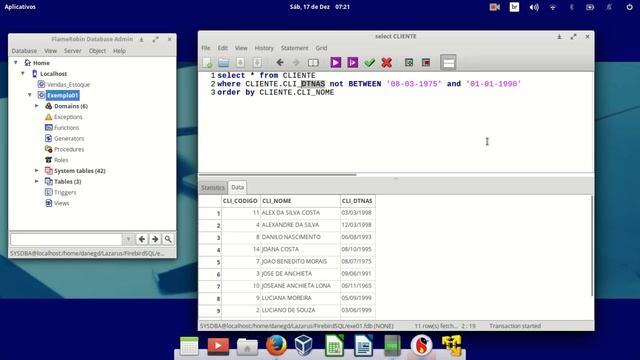Select cell ALEX DA SILVA COSTA
Viewport: 640px width, 360px height.
tap(300, 213)
